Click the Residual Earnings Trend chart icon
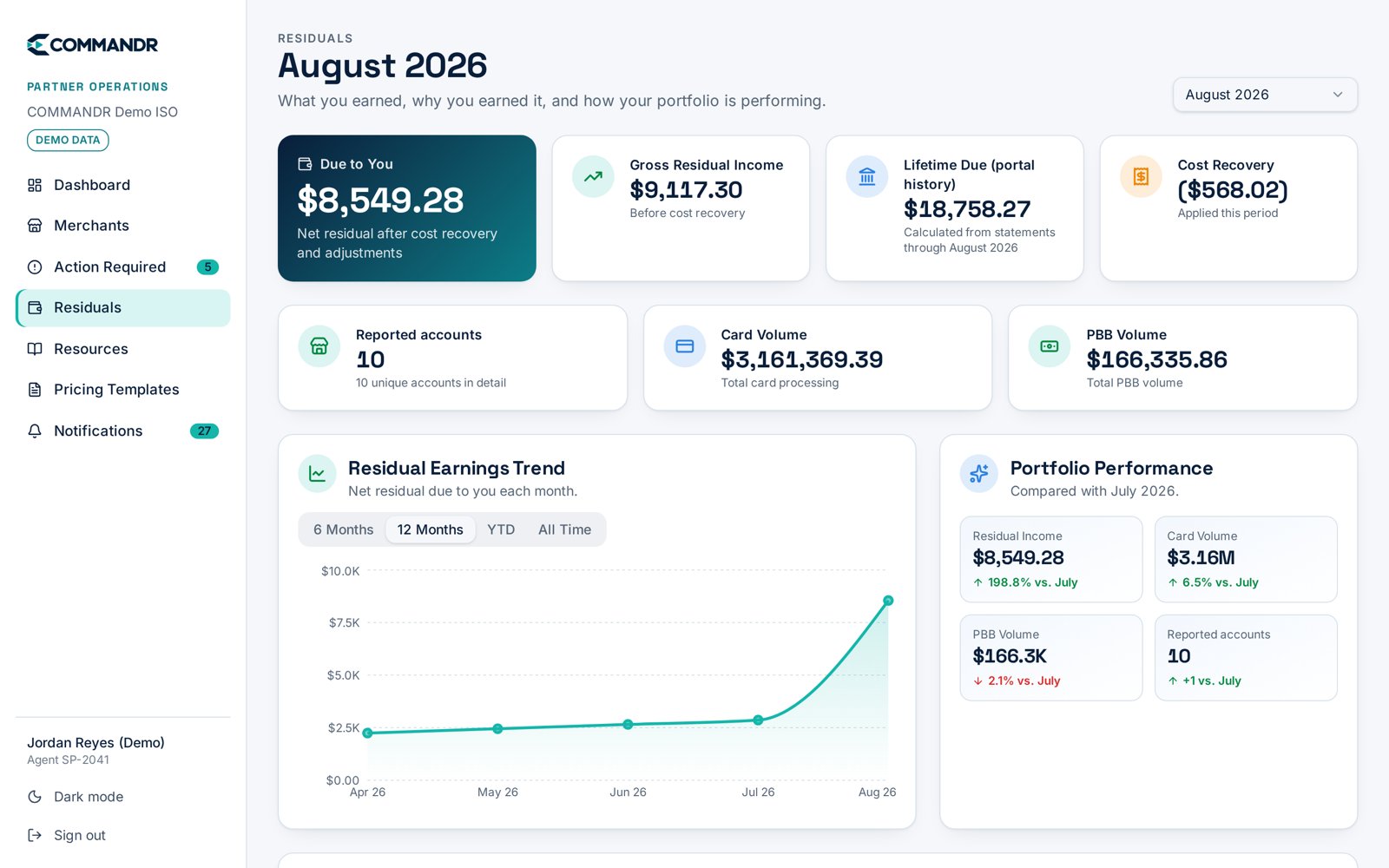The width and height of the screenshot is (1389, 868). pos(317,474)
